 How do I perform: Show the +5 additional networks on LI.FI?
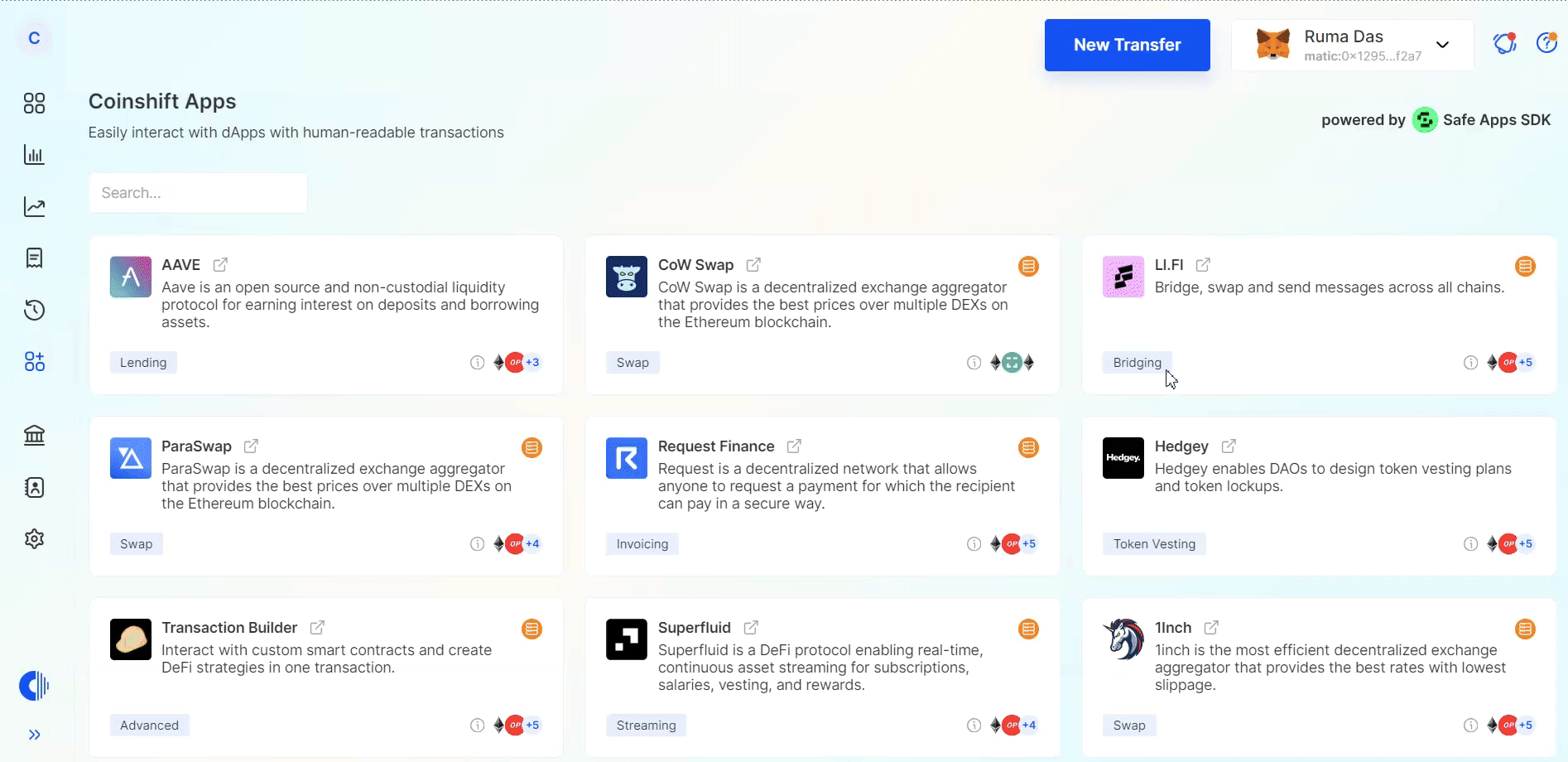(1526, 363)
